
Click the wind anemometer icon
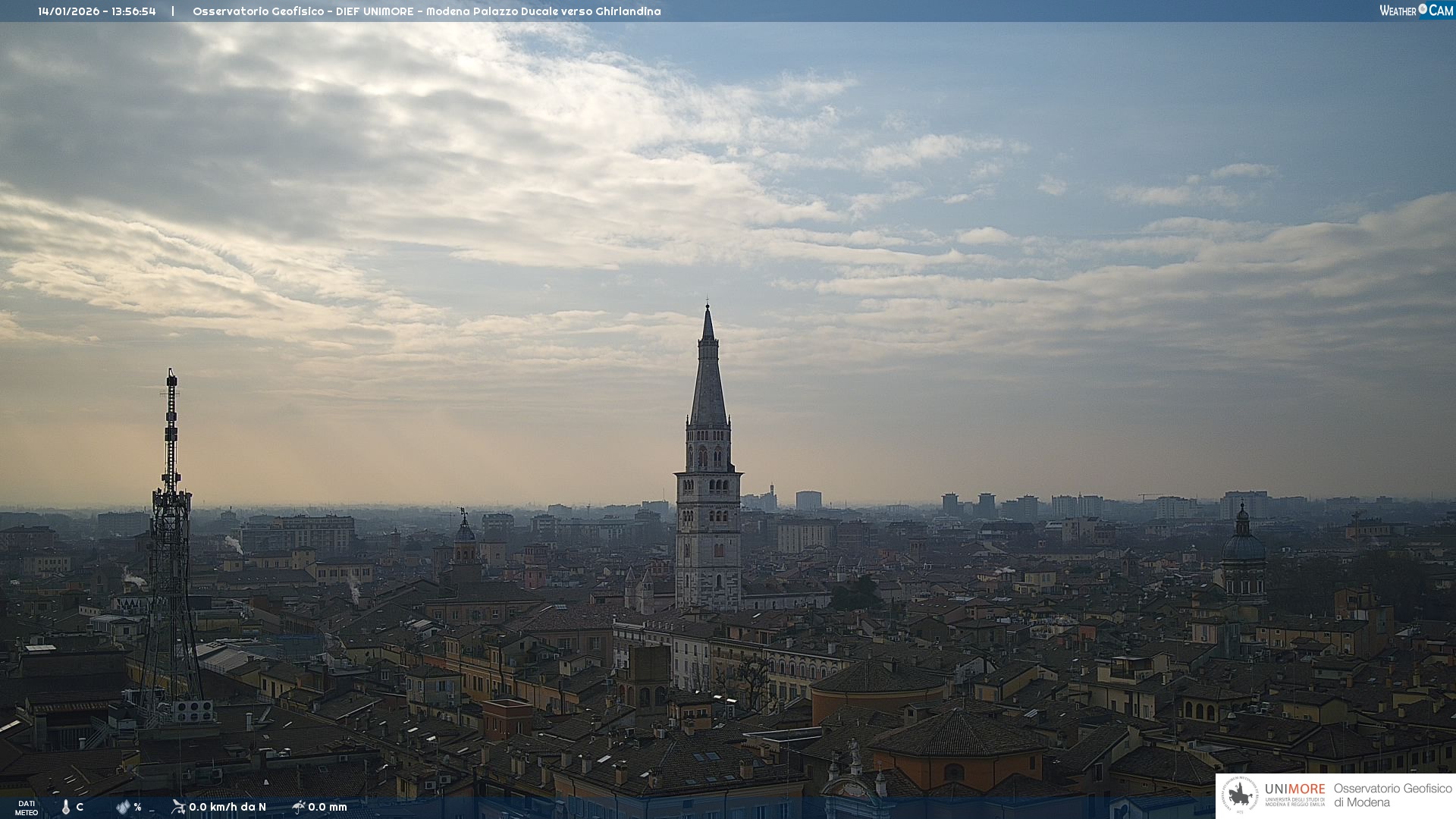[178, 807]
